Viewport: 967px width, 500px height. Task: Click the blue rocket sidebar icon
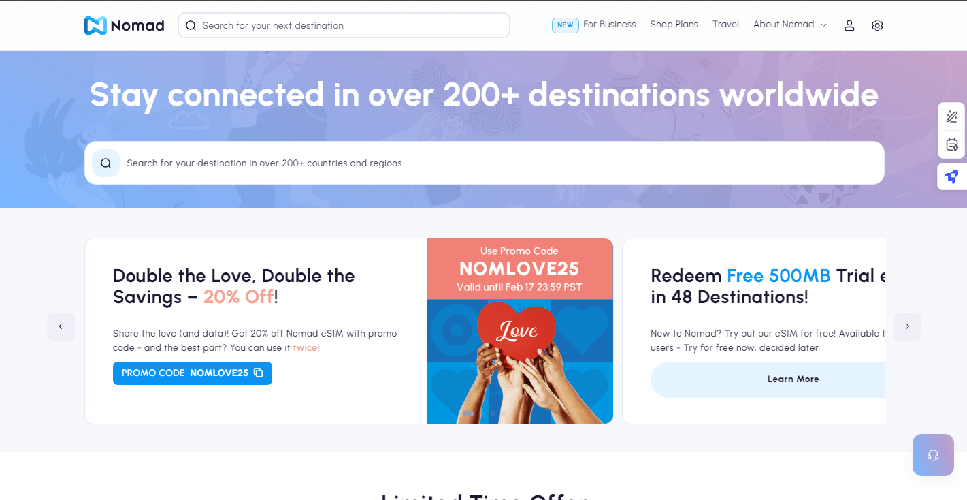[x=952, y=177]
